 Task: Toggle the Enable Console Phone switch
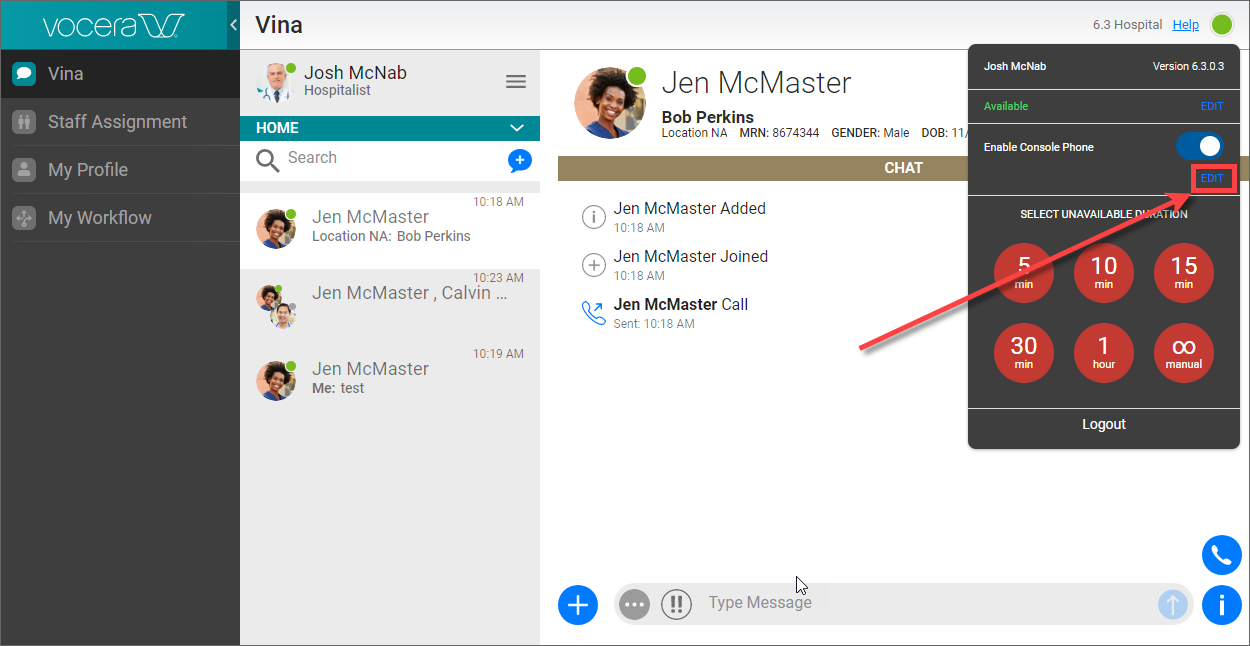point(1199,147)
